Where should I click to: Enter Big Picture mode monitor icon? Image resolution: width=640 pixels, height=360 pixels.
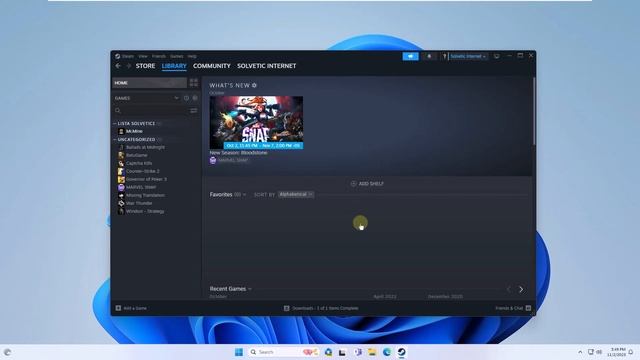pos(497,56)
